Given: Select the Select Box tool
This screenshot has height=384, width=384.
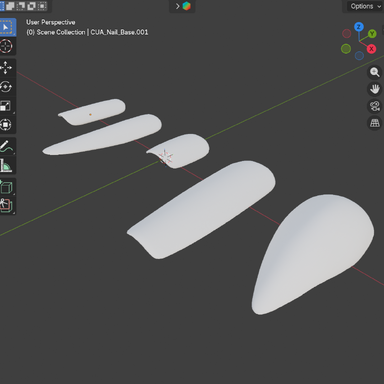Looking at the screenshot, I should pos(7,27).
